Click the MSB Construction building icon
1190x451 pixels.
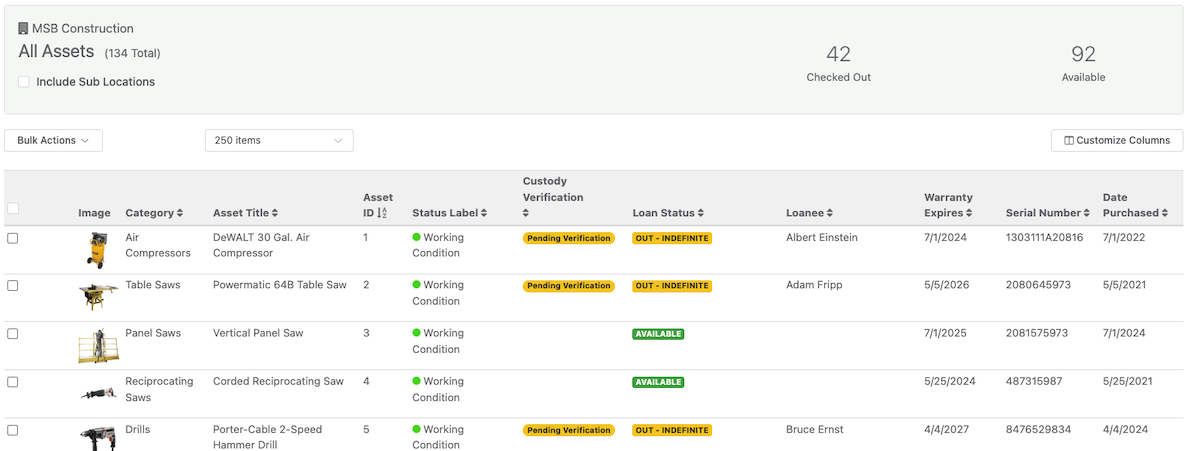tap(23, 28)
